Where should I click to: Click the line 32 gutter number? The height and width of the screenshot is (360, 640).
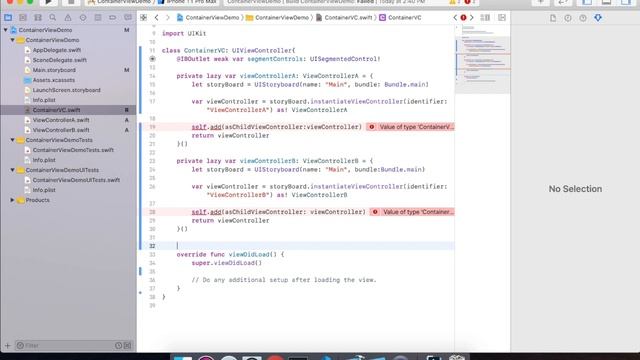click(152, 246)
